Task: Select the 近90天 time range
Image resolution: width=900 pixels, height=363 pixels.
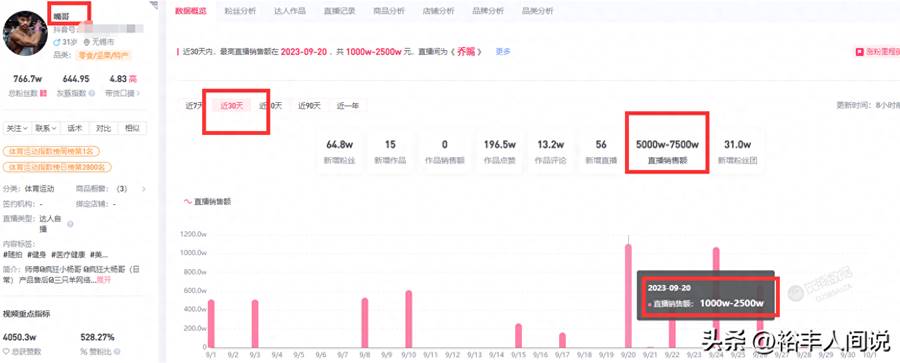Action: [309, 106]
